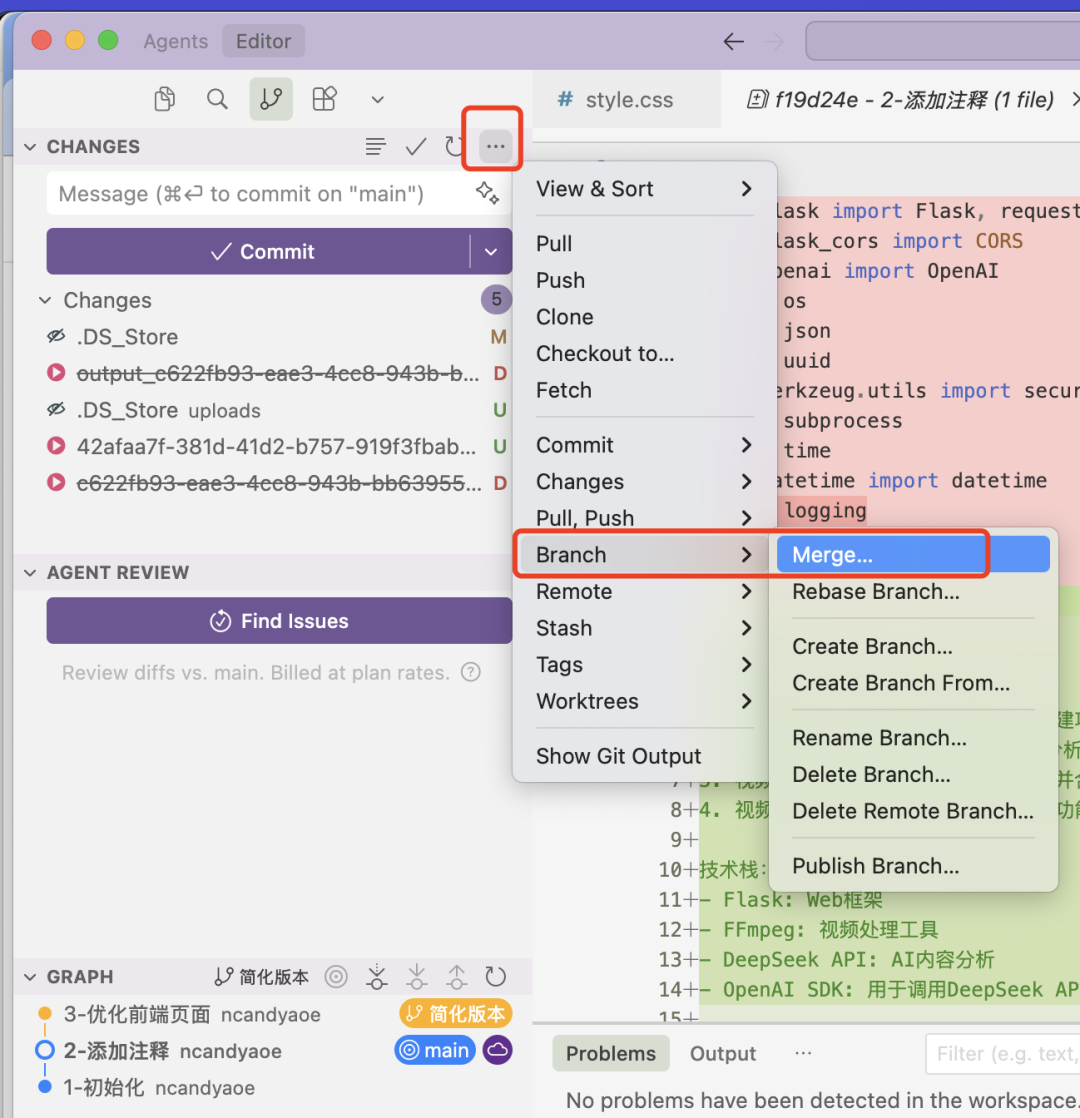The height and width of the screenshot is (1118, 1080).
Task: Open the Explorer files icon
Action: (x=165, y=99)
